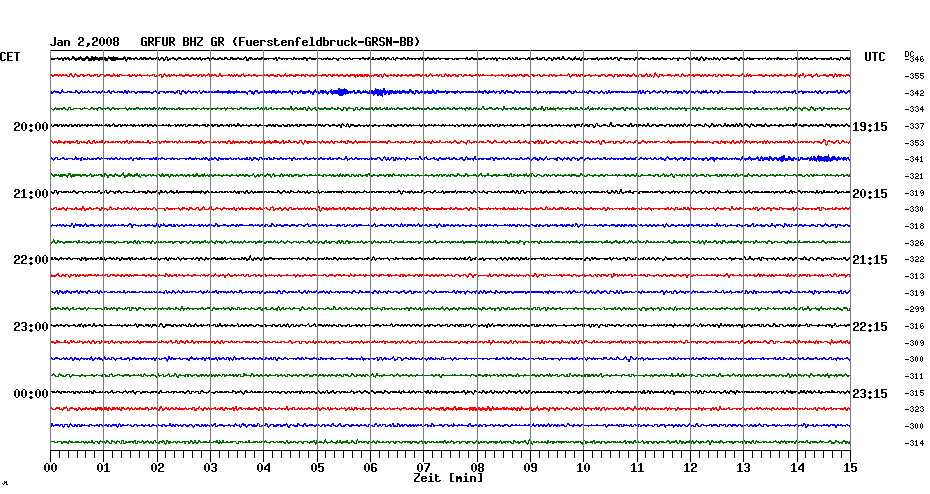Viewport: 930px width, 494px height.
Task: Click the "13" minute tick label
Action: point(744,468)
